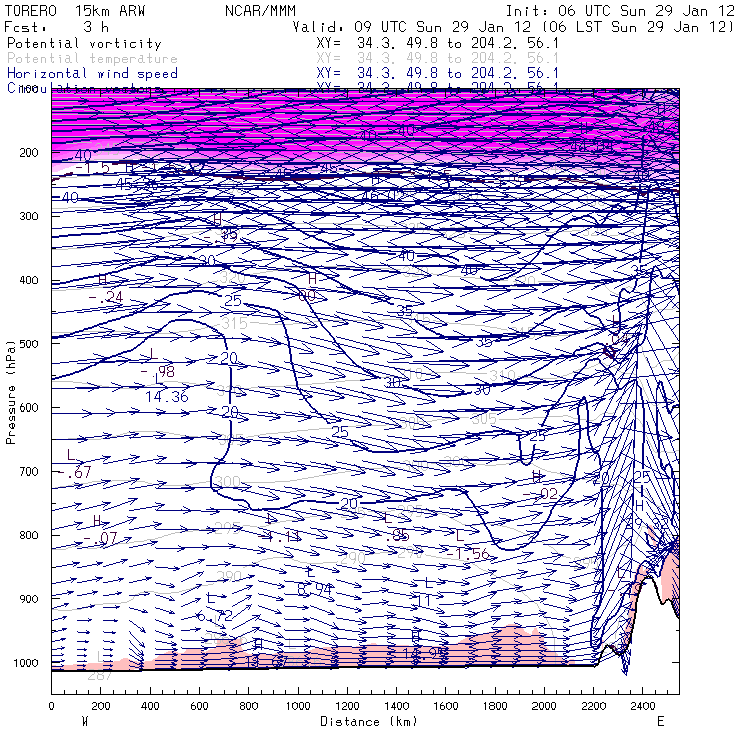740x740 pixels.
Task: Select the Potential temperature legend entry
Action: (x=91, y=59)
